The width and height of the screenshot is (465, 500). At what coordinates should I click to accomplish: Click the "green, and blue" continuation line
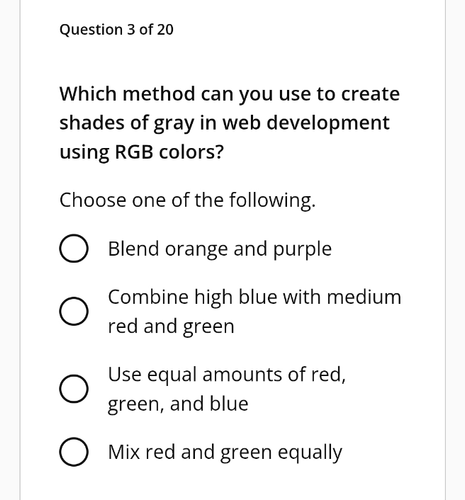click(178, 404)
